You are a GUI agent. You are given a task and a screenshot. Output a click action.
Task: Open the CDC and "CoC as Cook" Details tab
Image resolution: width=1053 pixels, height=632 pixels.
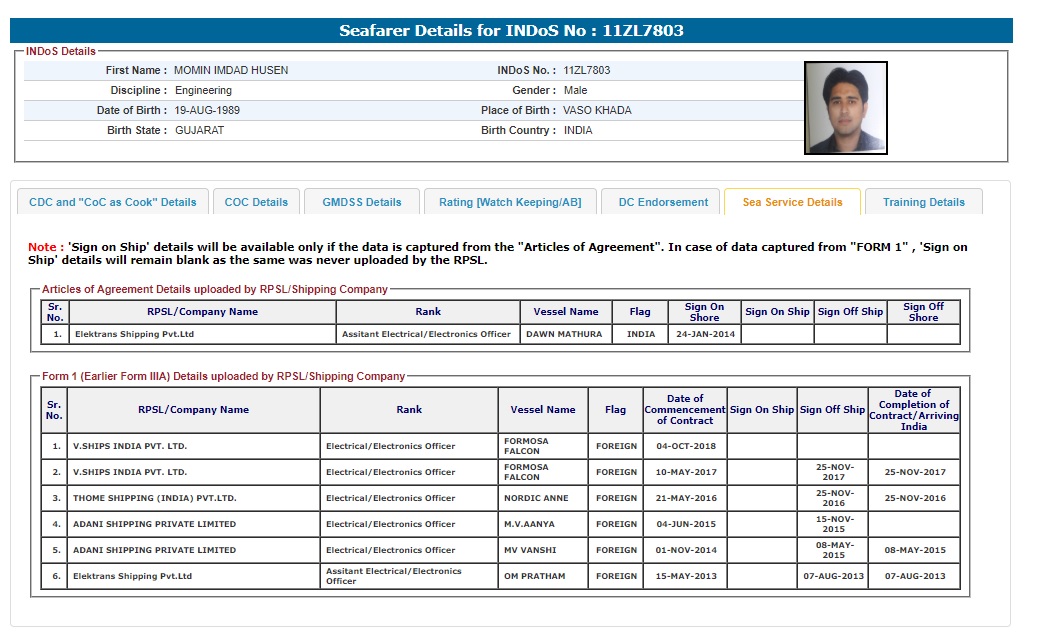coord(113,202)
